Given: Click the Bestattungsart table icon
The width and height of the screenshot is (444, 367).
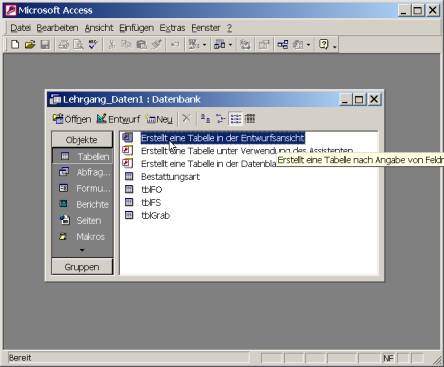Looking at the screenshot, I should (x=129, y=176).
